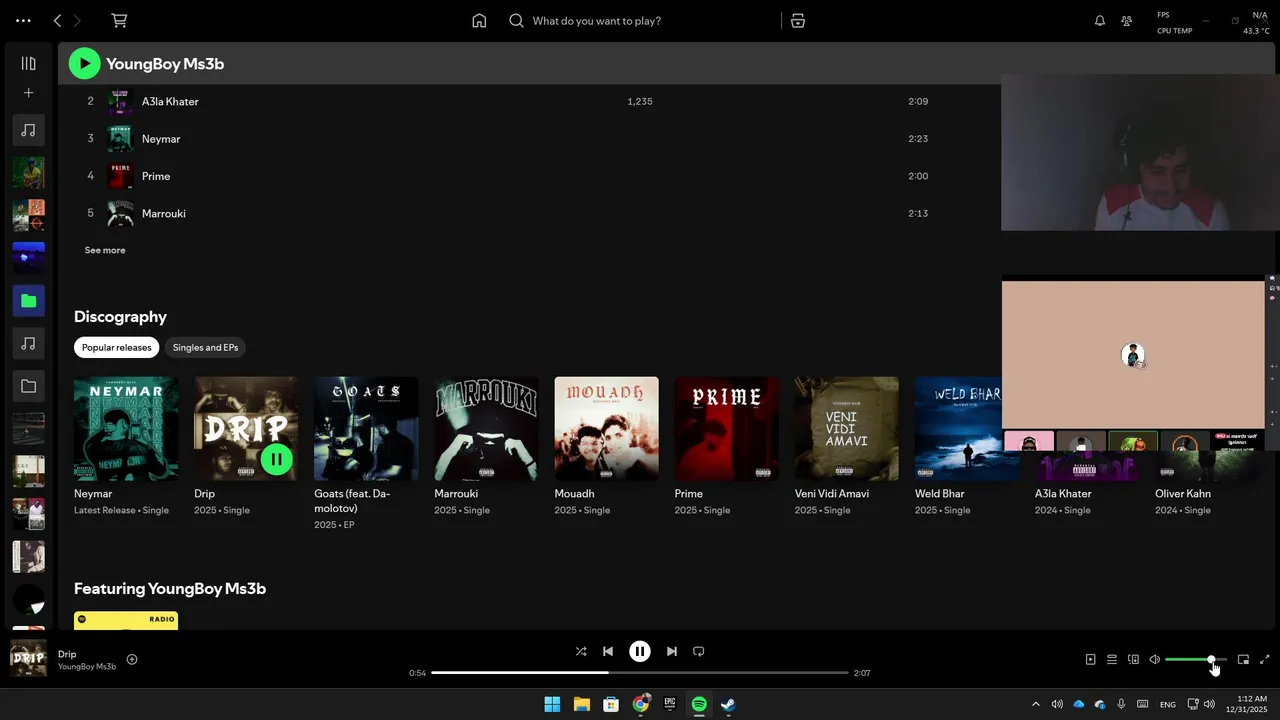1280x720 pixels.
Task: Open Veni Vidi Amavi cover
Action: tap(847, 428)
